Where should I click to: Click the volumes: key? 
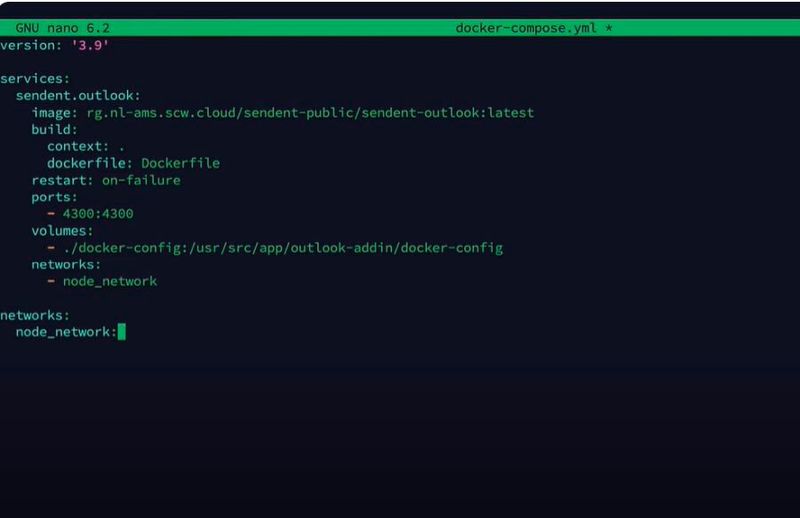tap(62, 231)
